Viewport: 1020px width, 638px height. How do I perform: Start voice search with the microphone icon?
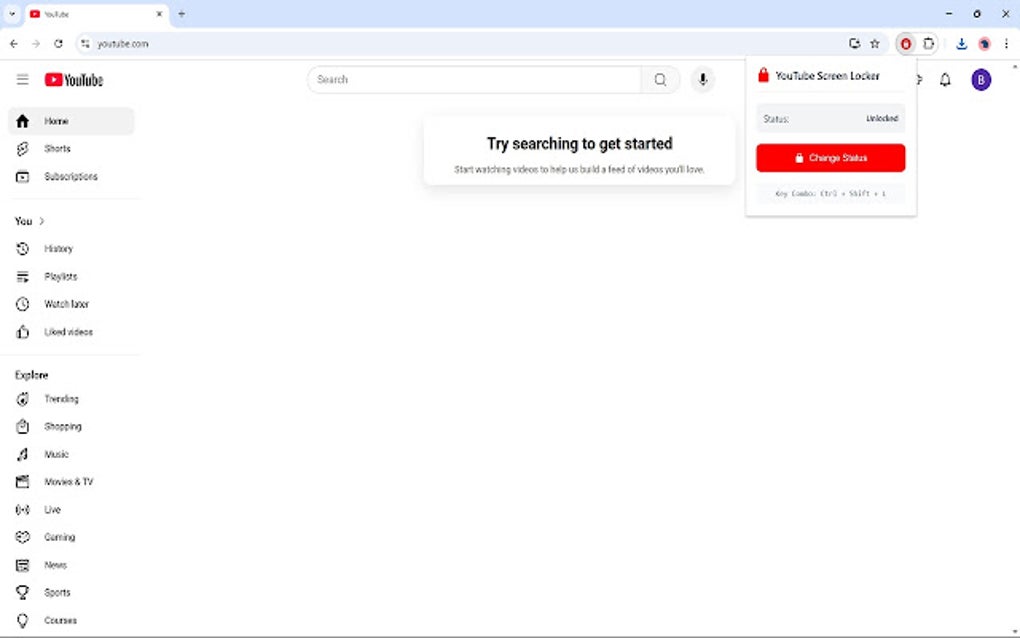coord(703,79)
